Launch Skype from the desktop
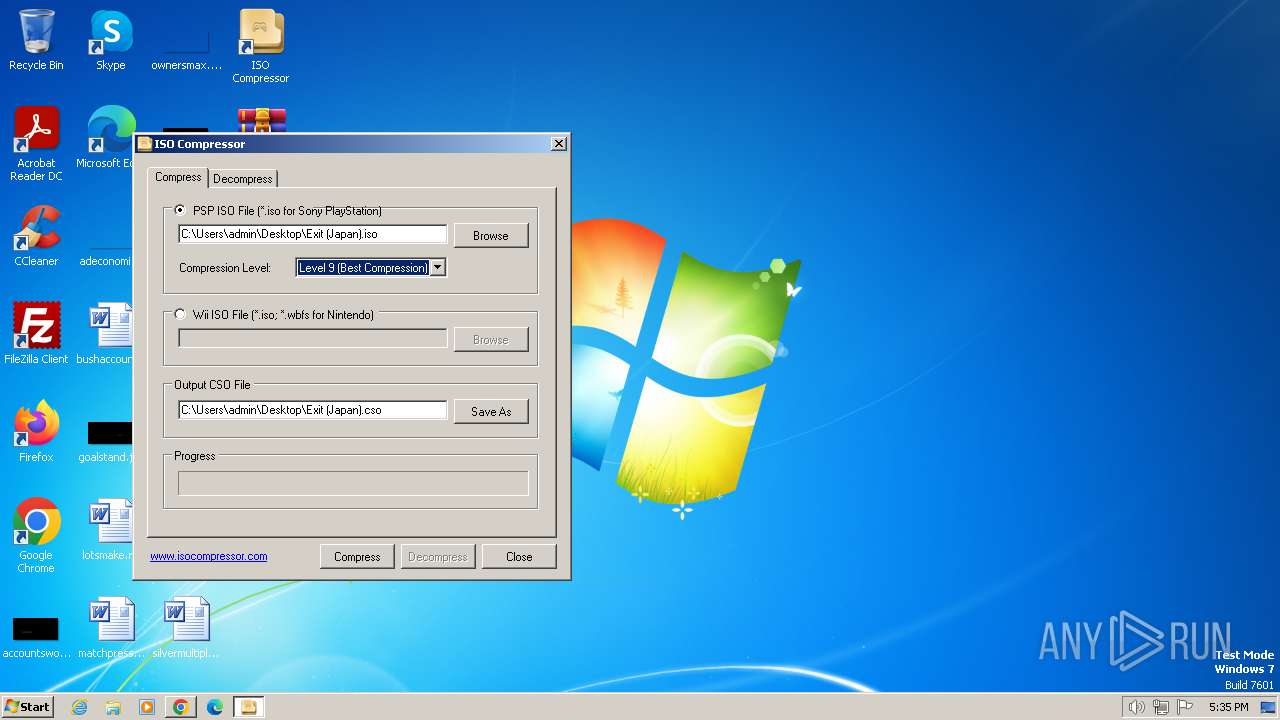Screen dimensions: 1280x720 tap(111, 40)
